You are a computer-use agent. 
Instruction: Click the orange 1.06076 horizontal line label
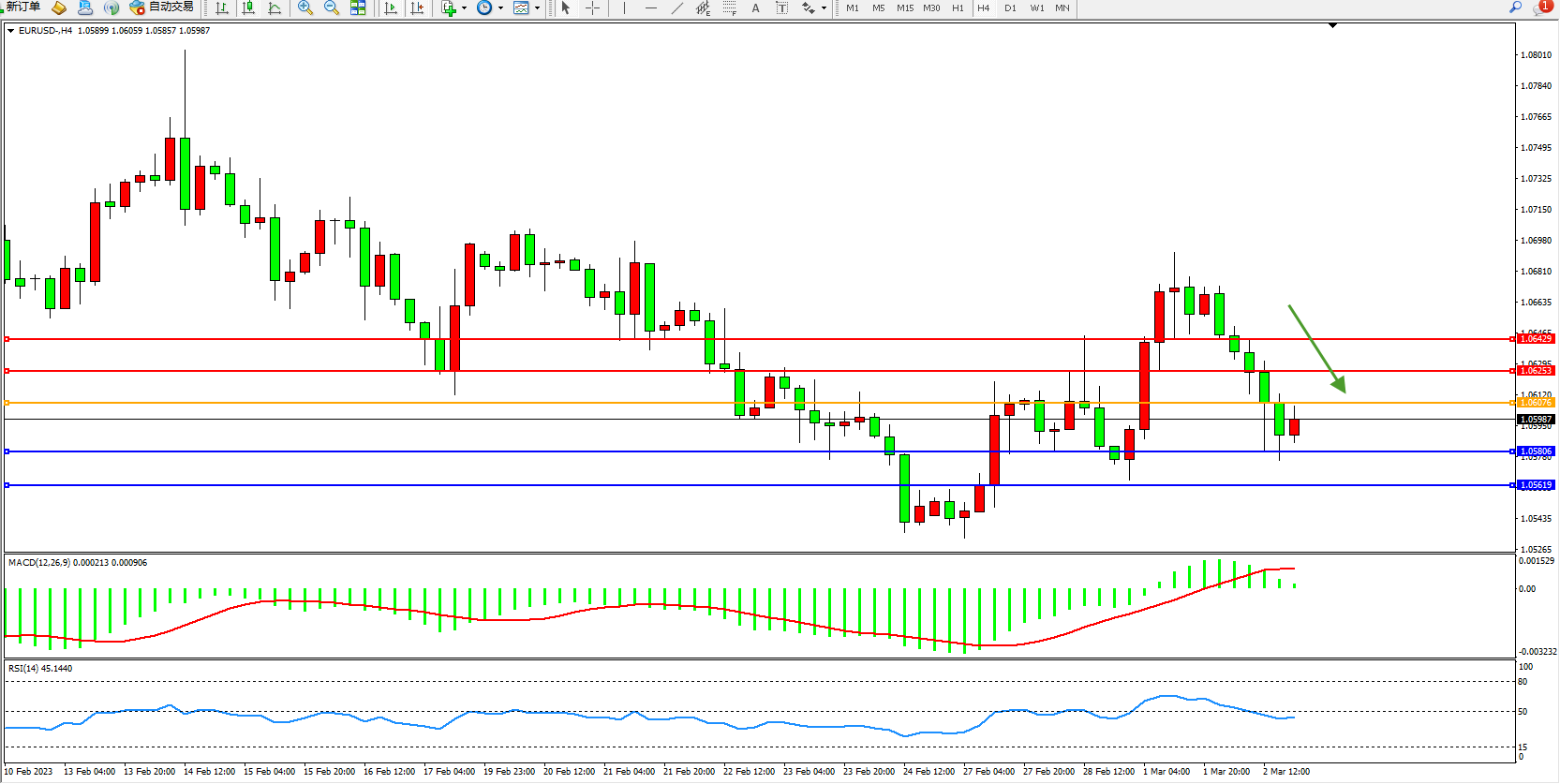point(1535,403)
